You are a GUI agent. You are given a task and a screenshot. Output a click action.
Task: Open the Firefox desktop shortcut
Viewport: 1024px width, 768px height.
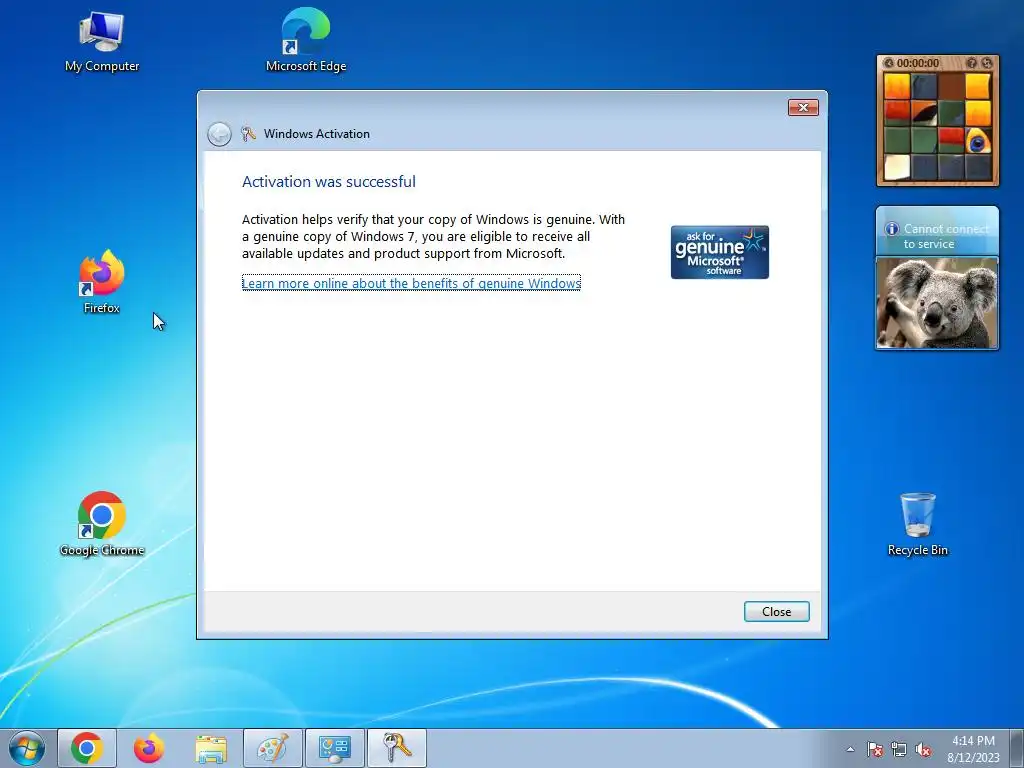tap(102, 282)
